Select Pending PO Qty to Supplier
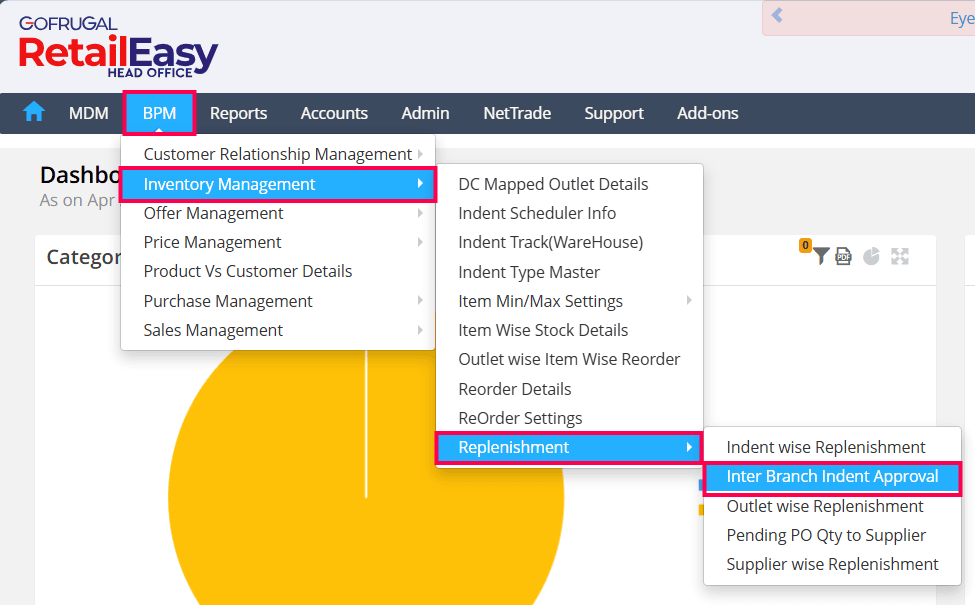Image resolution: width=975 pixels, height=605 pixels. coord(833,535)
